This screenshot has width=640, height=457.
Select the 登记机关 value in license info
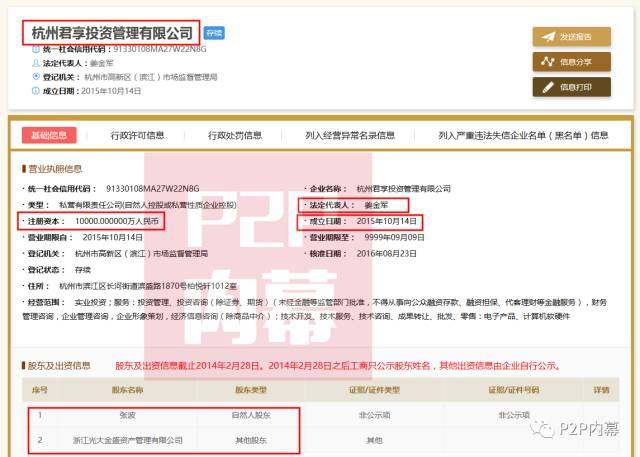(x=141, y=254)
